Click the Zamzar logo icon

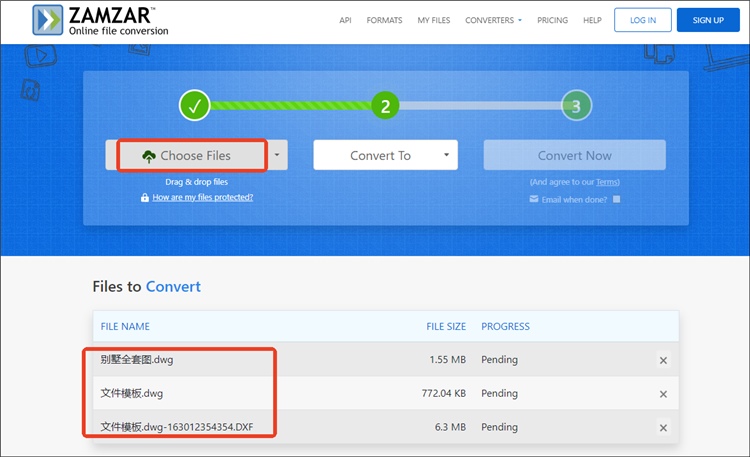tap(47, 20)
